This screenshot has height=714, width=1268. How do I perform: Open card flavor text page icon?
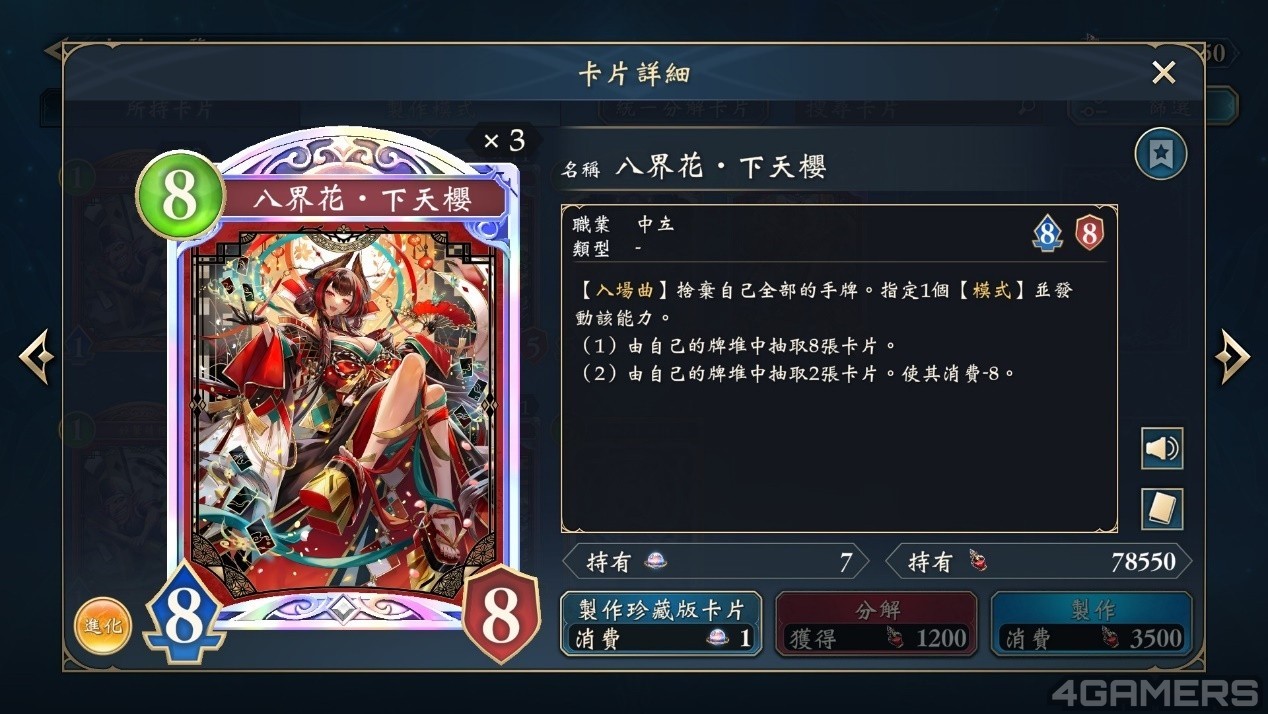(x=1162, y=509)
